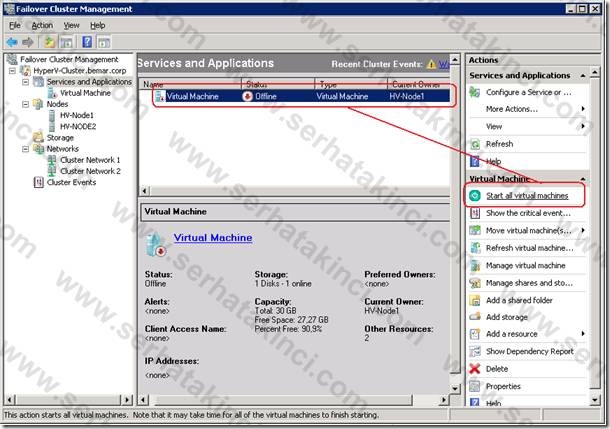Open the View submenu arrow in Actions
This screenshot has width=610, height=429.
(583, 126)
